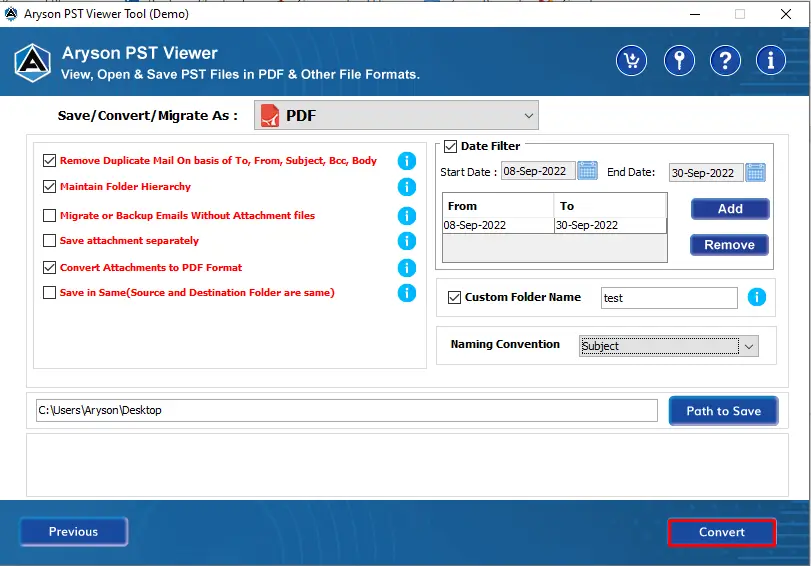Enable Migrate or Backup Emails Without Attachment
Viewport: 811px width, 566px height.
tap(49, 215)
